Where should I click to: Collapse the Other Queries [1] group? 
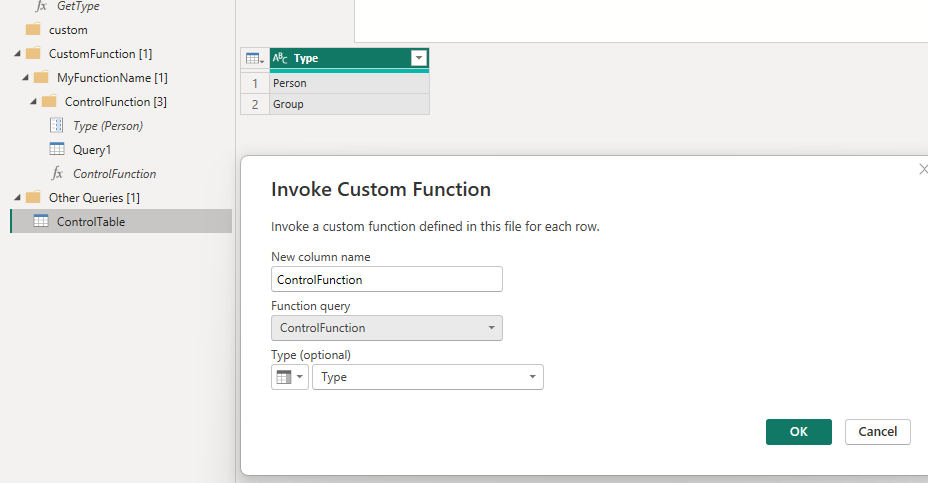pyautogui.click(x=16, y=198)
